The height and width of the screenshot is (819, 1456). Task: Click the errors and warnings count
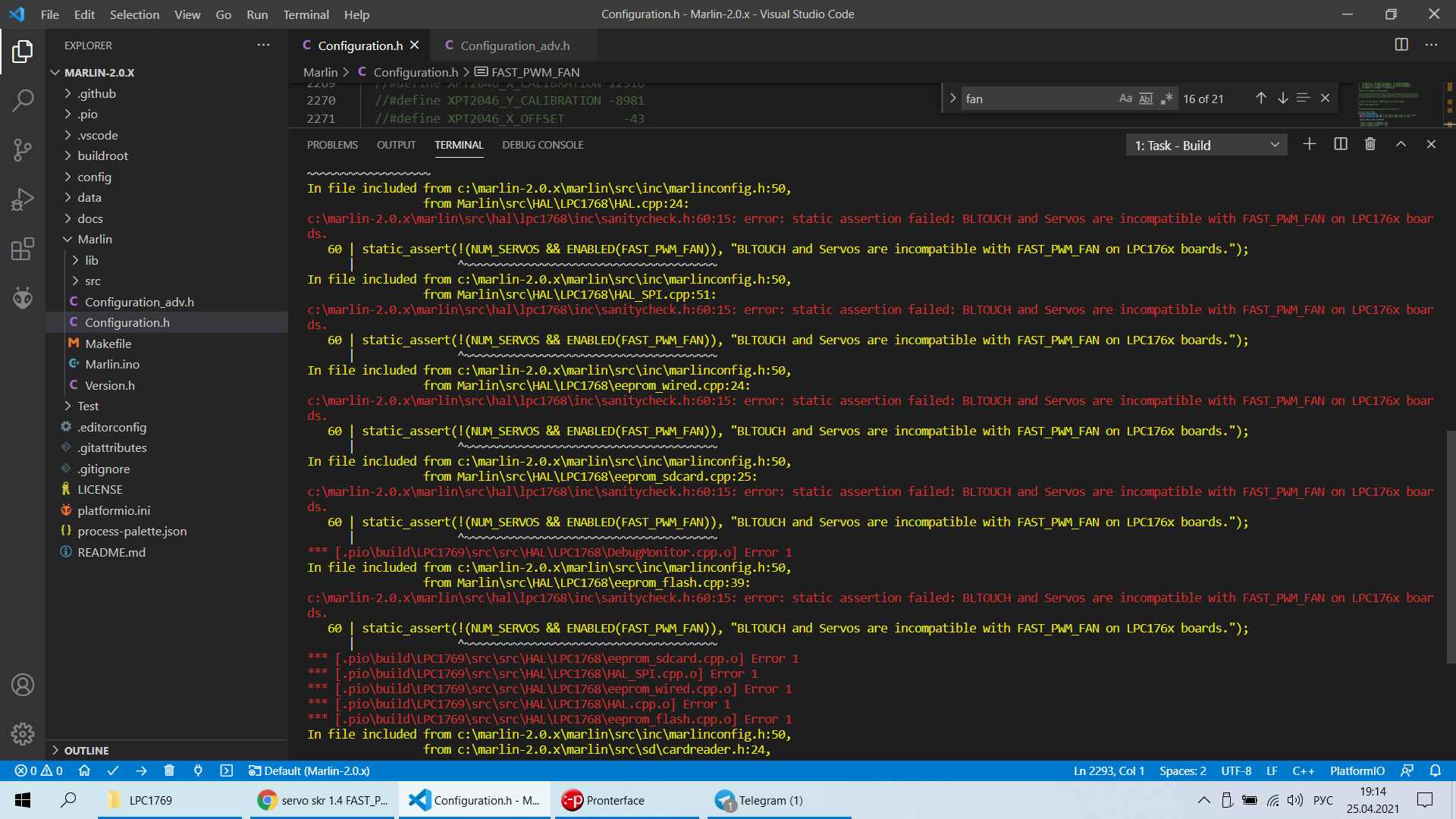click(39, 770)
